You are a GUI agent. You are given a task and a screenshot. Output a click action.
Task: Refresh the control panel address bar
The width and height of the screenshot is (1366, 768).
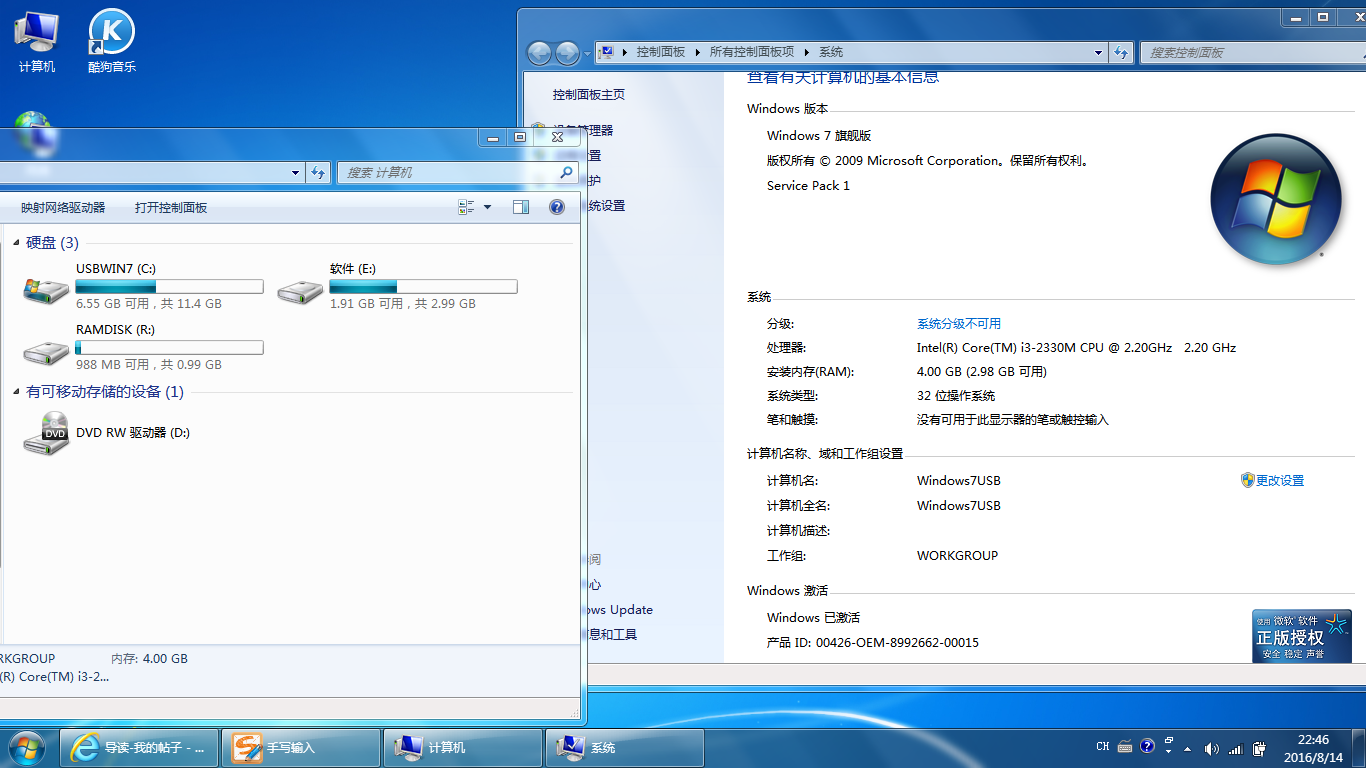1121,52
